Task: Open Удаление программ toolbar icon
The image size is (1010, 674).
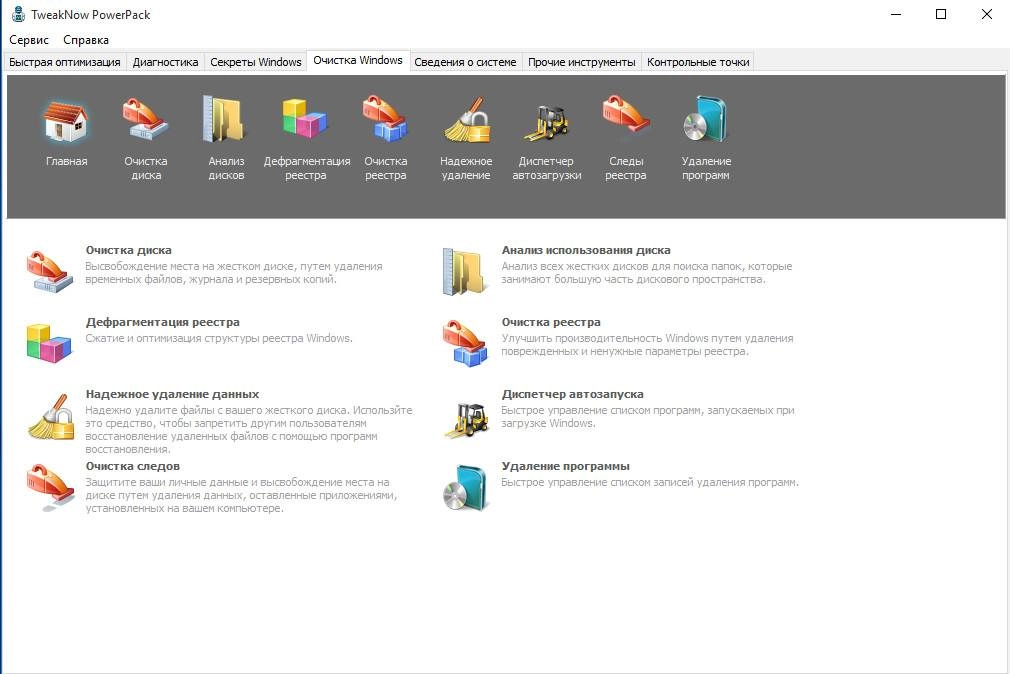Action: (706, 119)
